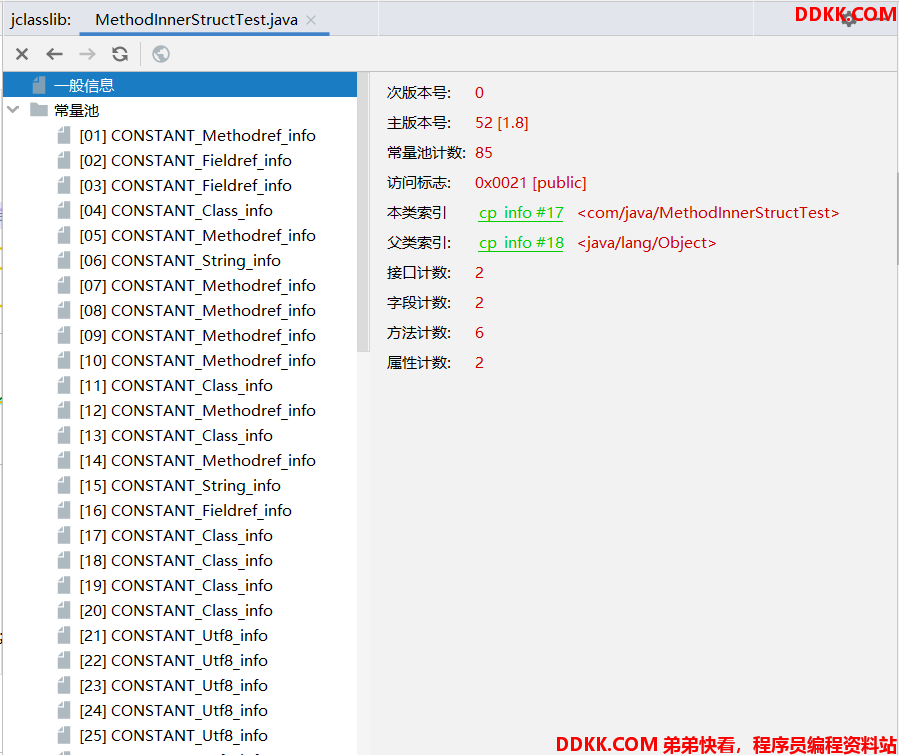
Task: Click the file icon beside [11] entry
Action: [x=64, y=385]
